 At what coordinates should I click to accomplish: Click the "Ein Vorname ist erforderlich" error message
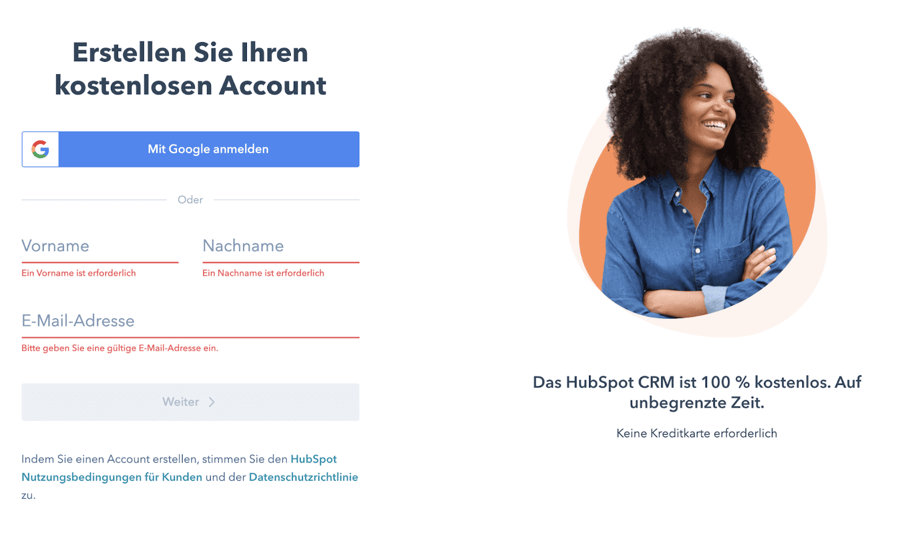(79, 273)
